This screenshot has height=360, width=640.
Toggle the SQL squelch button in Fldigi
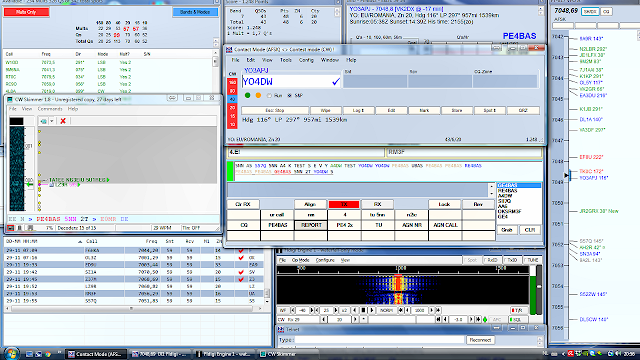coord(518,320)
